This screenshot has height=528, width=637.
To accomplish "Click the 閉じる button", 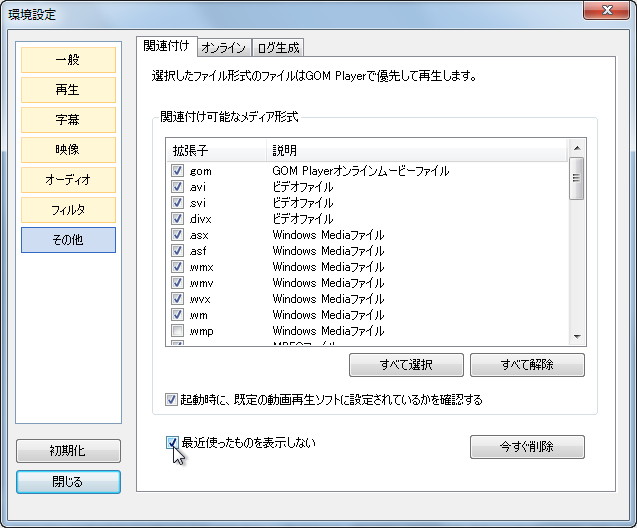I will click(68, 482).
